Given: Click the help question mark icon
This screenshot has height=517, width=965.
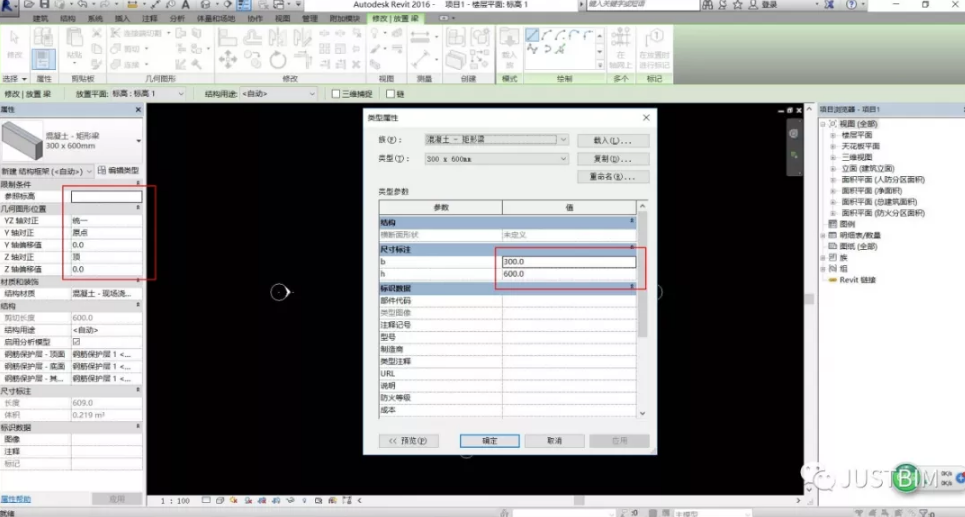Looking at the screenshot, I should 852,5.
